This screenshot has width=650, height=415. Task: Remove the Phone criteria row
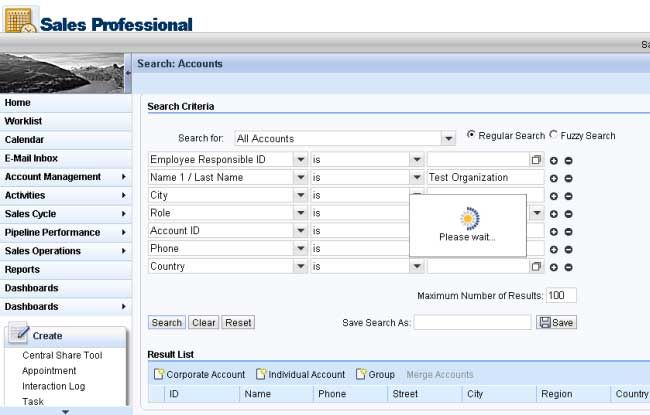click(x=568, y=250)
